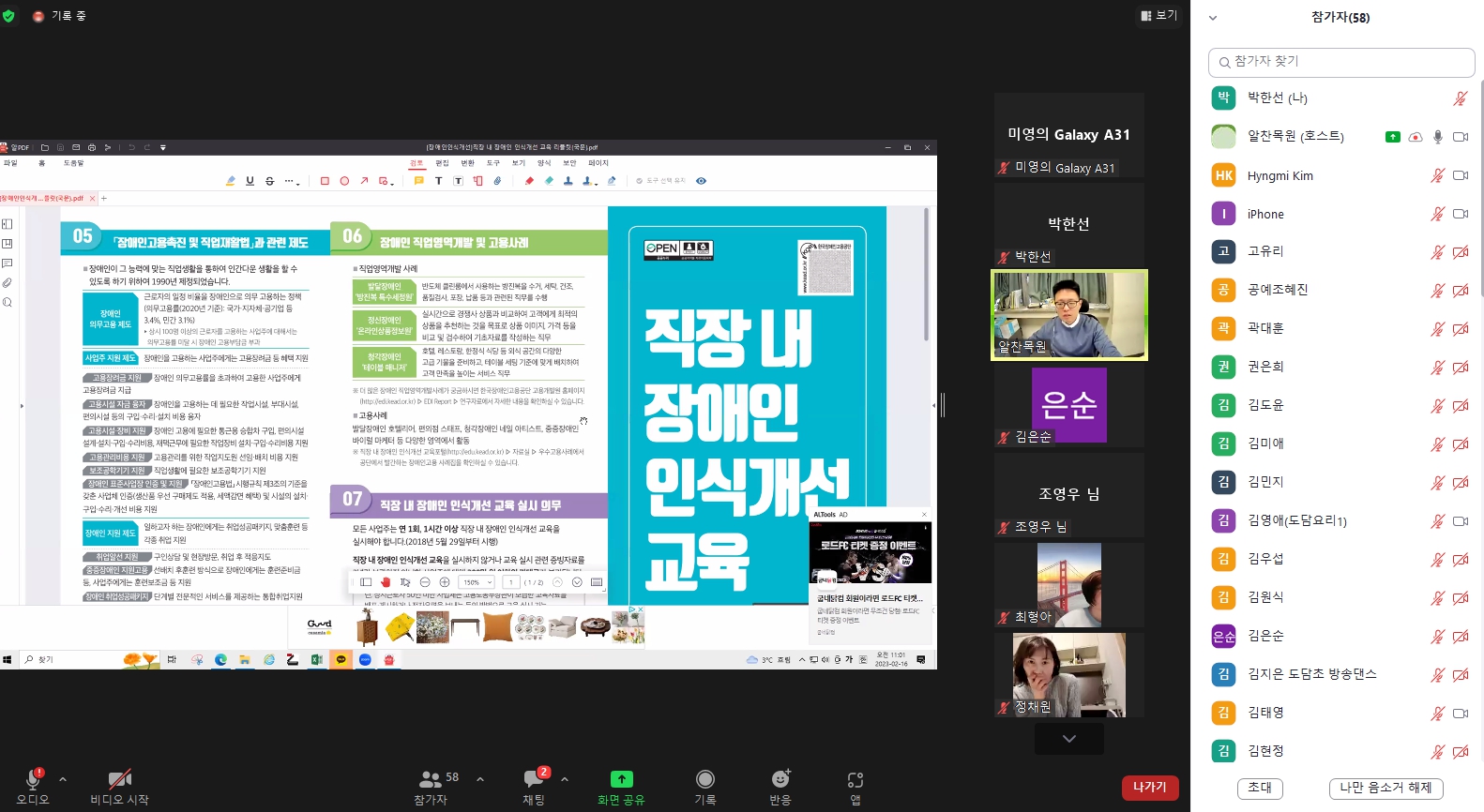Collapse the participants panel chevron
The image size is (1484, 812).
click(1213, 18)
